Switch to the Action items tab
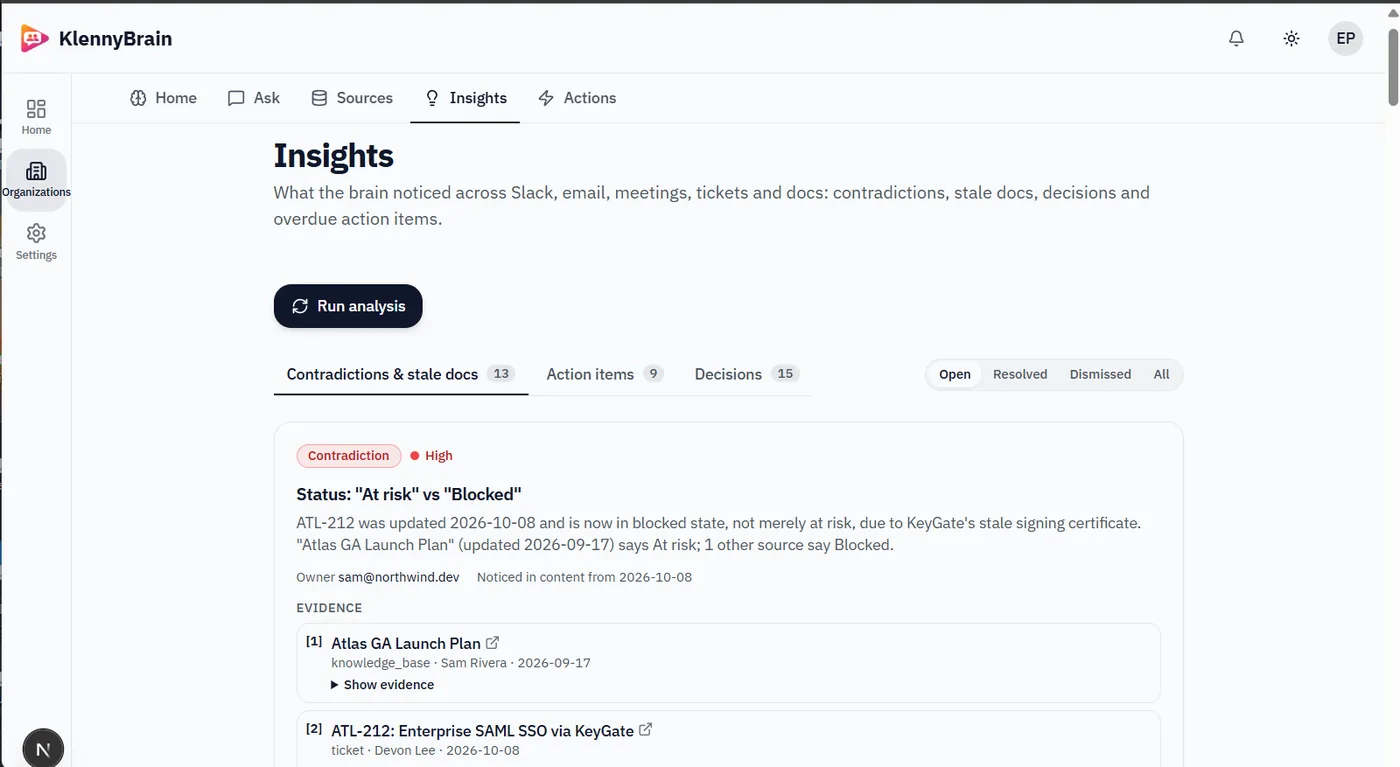 click(x=604, y=374)
